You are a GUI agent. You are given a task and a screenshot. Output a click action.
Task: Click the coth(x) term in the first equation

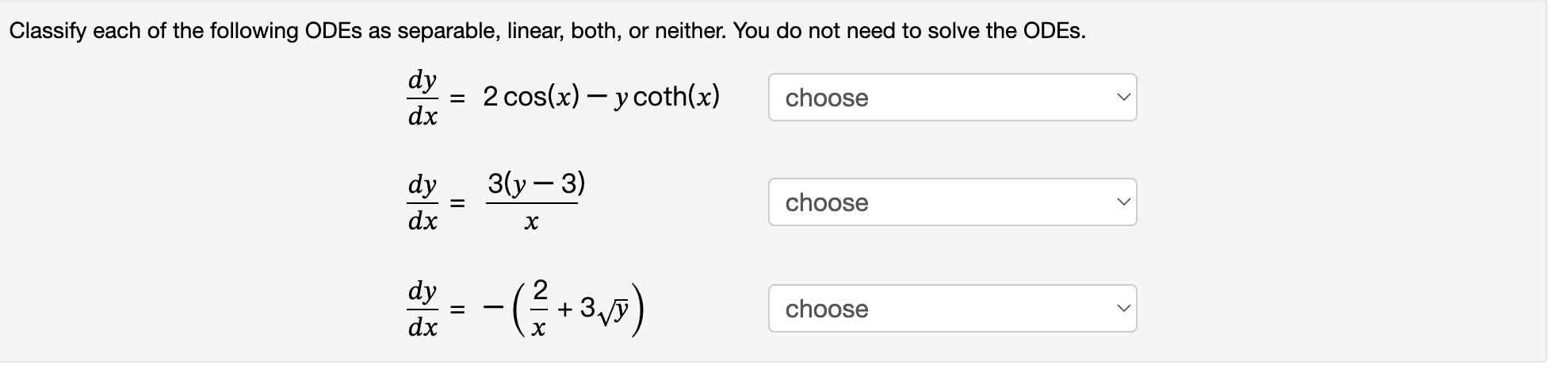coord(676,97)
